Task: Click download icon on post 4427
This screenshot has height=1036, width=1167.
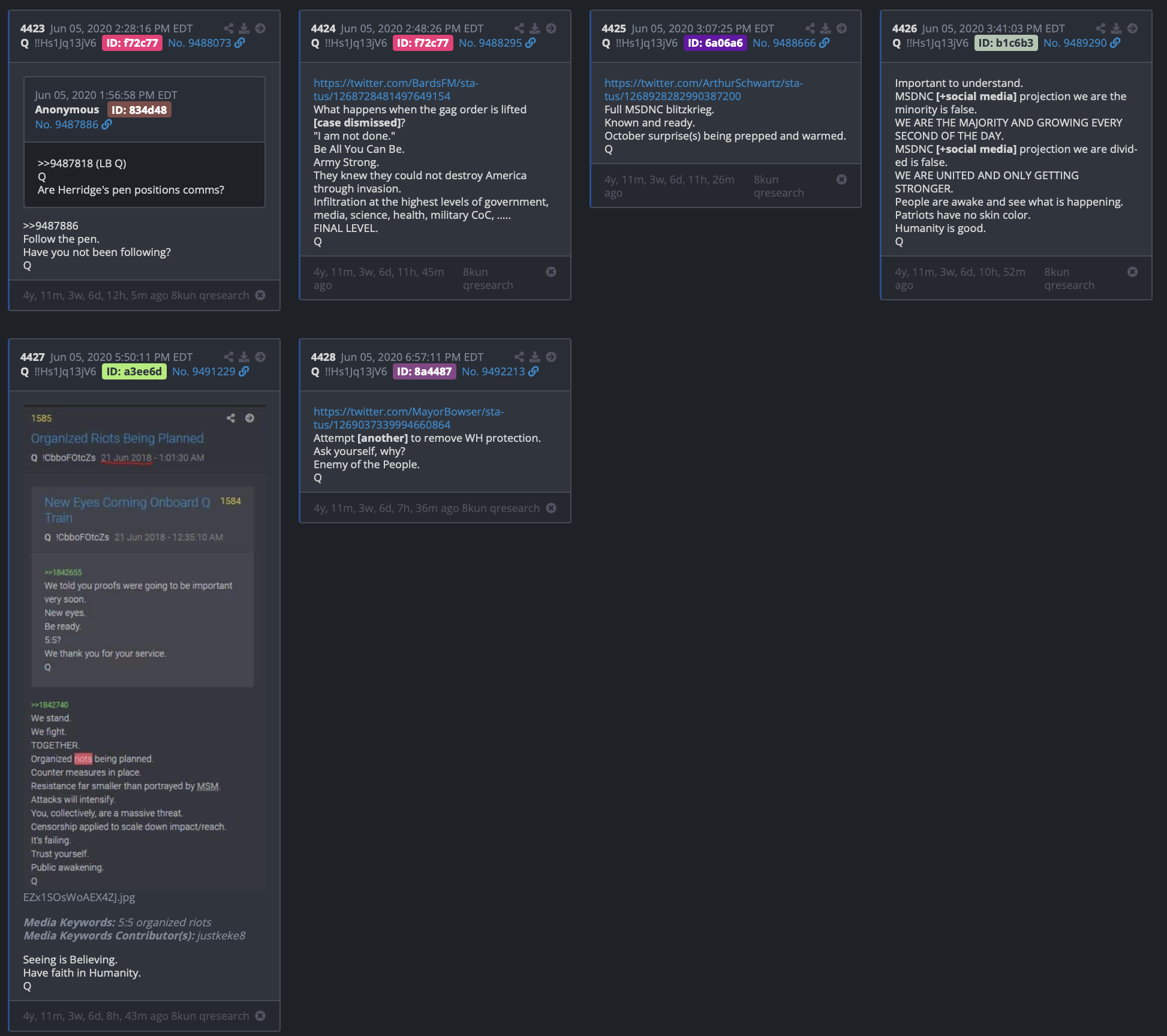Action: pyautogui.click(x=244, y=357)
